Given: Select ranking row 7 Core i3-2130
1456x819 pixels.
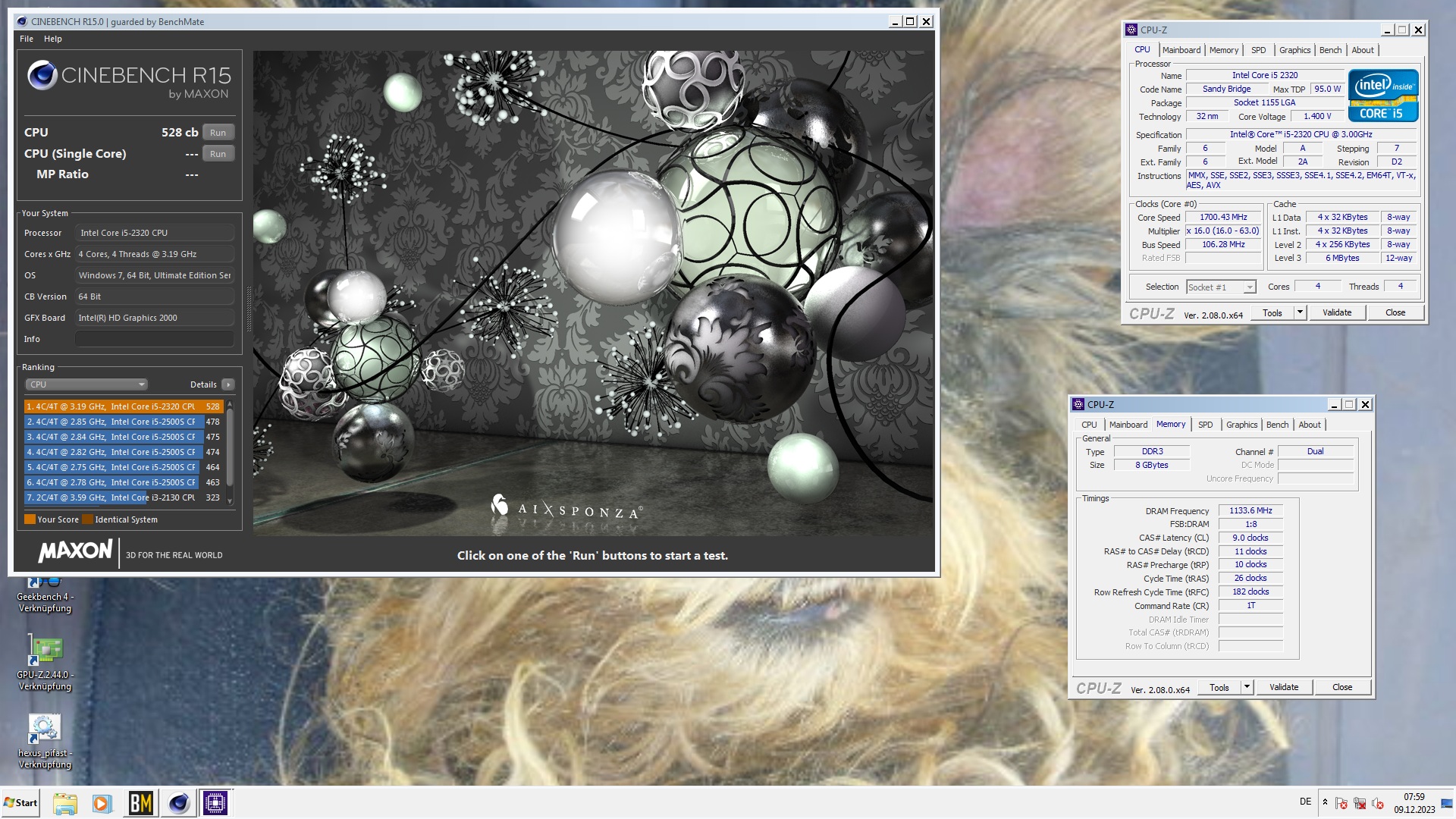Looking at the screenshot, I should pos(124,497).
